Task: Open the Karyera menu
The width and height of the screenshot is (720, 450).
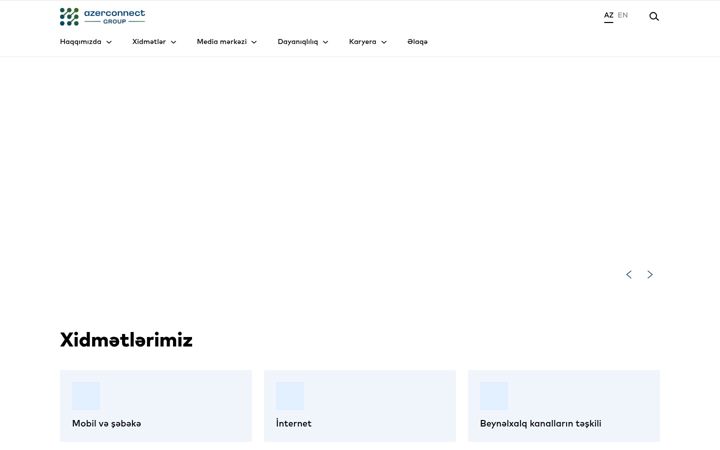Action: 362,42
